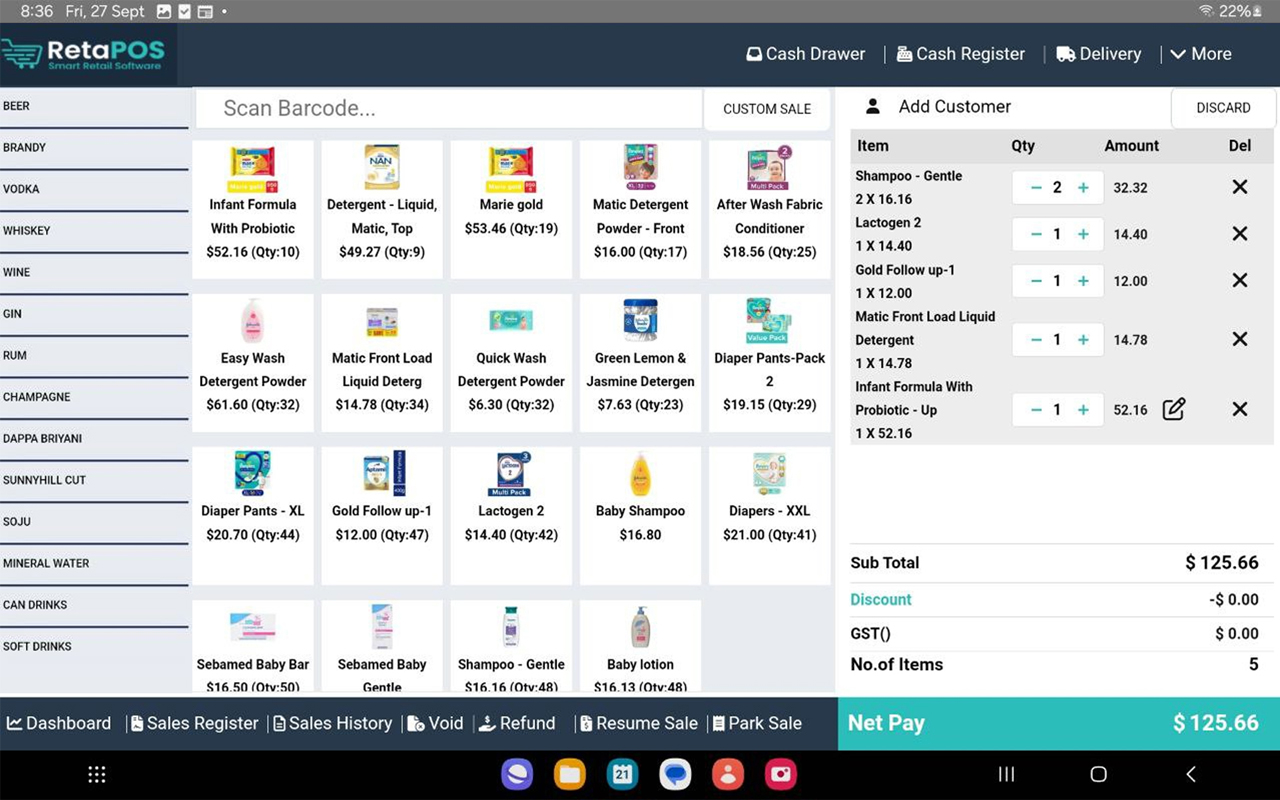This screenshot has height=800, width=1280.
Task: Click the DISCARD button
Action: [x=1223, y=108]
